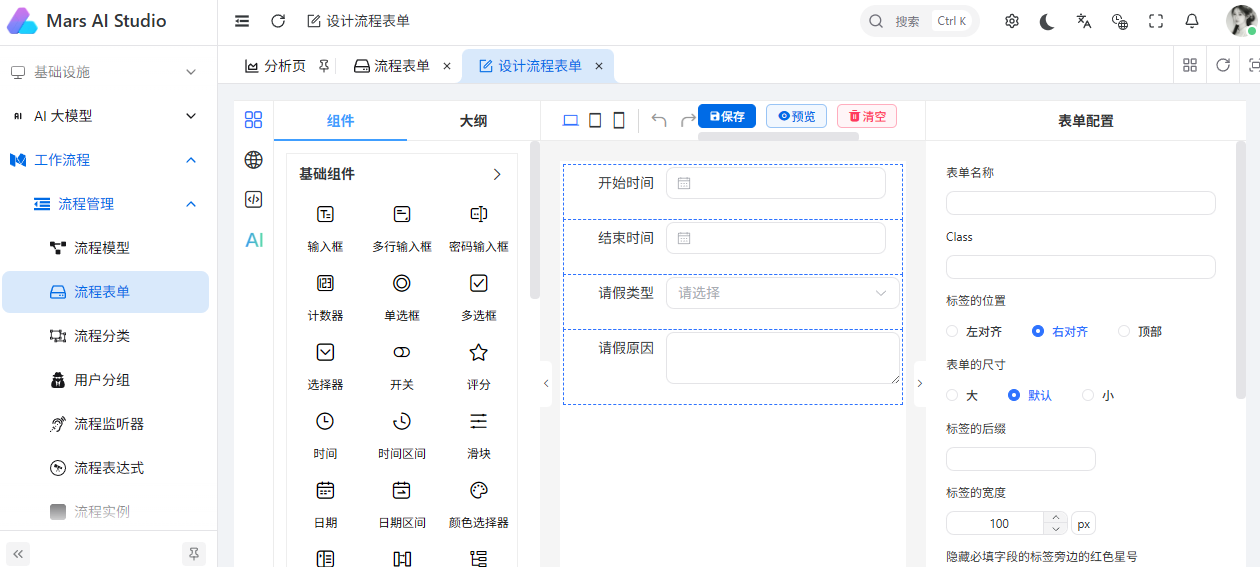Add the 颜色选择器 component
This screenshot has height=567, width=1260.
(x=479, y=505)
